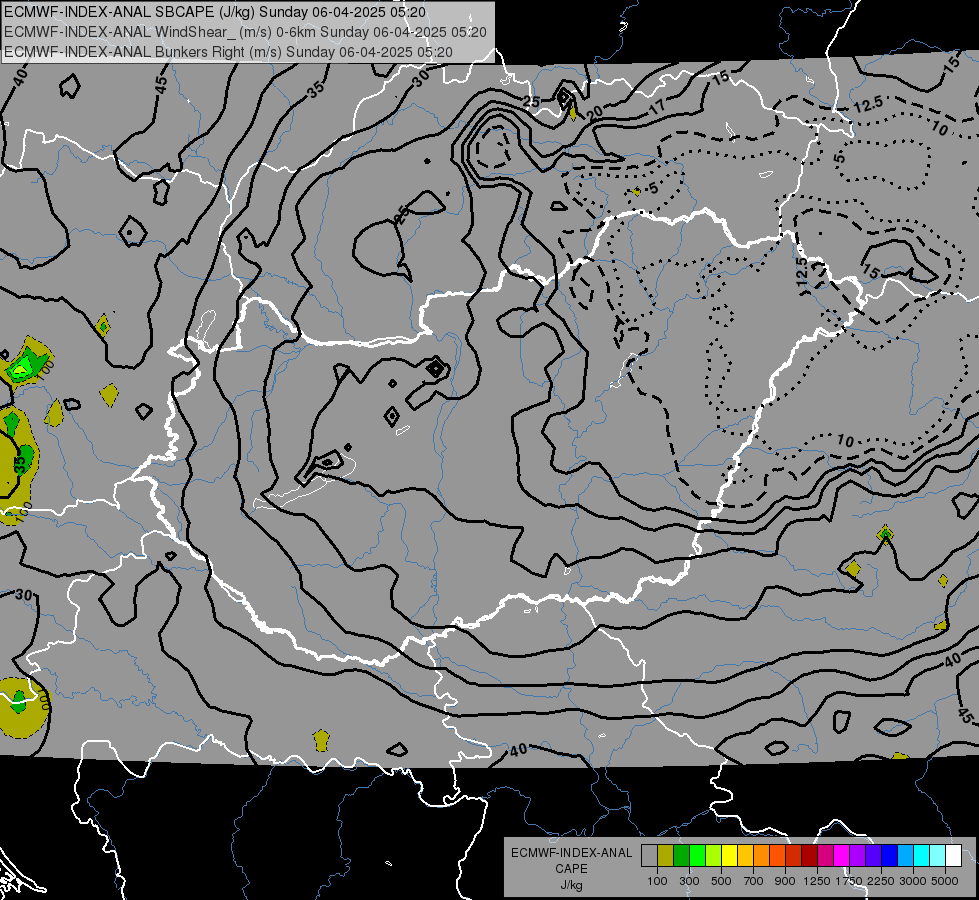Select the orange legend swatch after 700
979x900 pixels.
pos(762,856)
